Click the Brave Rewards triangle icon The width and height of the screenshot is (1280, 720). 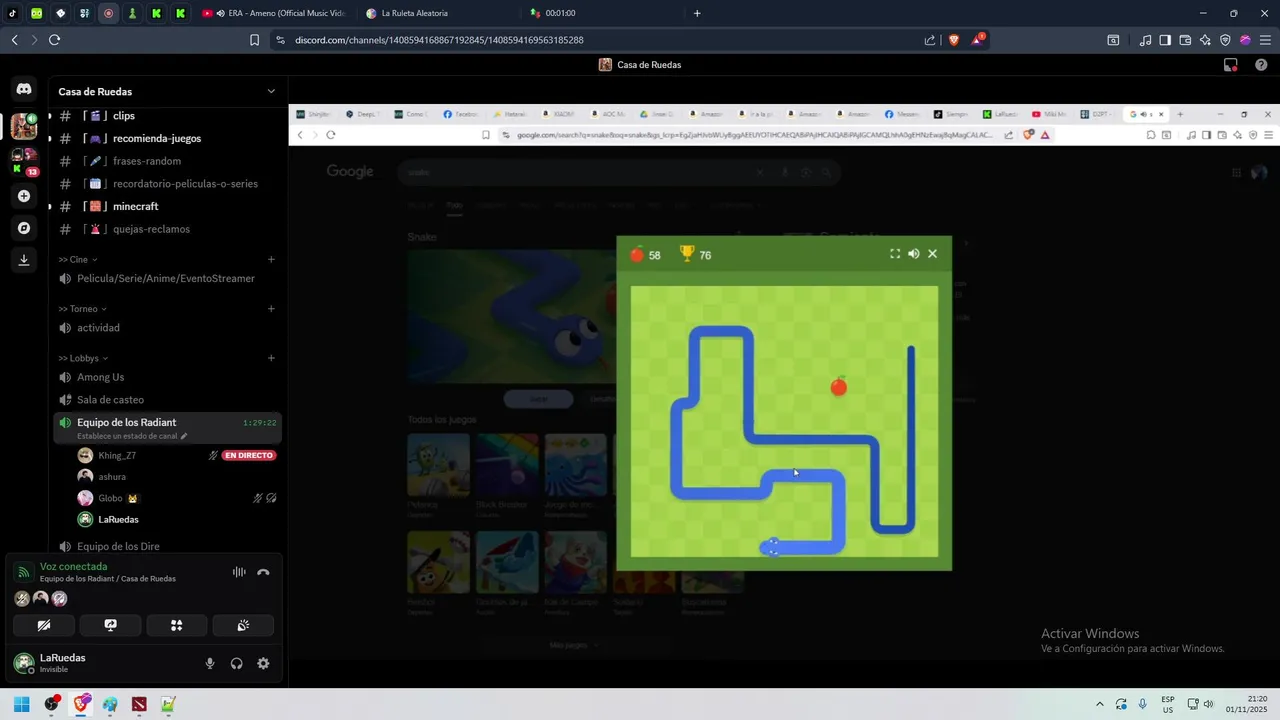tap(977, 40)
